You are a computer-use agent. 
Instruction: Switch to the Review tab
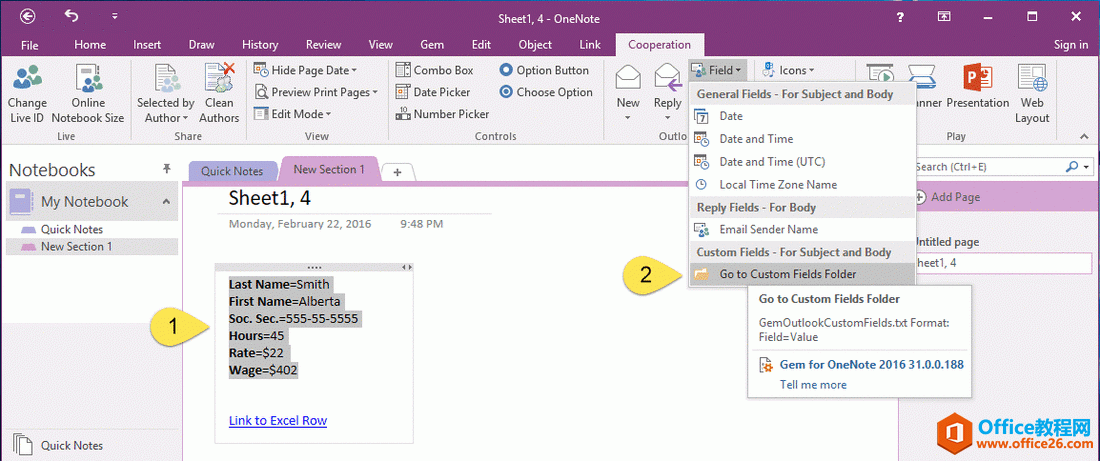pos(323,45)
